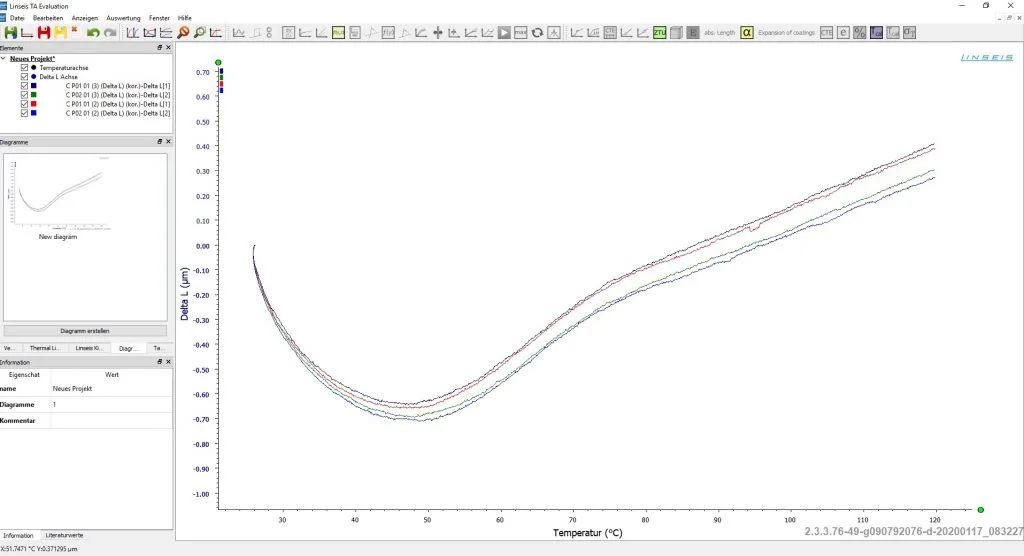Click the grey 3D cube toolbar icon
The width and height of the screenshot is (1024, 556).
click(677, 33)
